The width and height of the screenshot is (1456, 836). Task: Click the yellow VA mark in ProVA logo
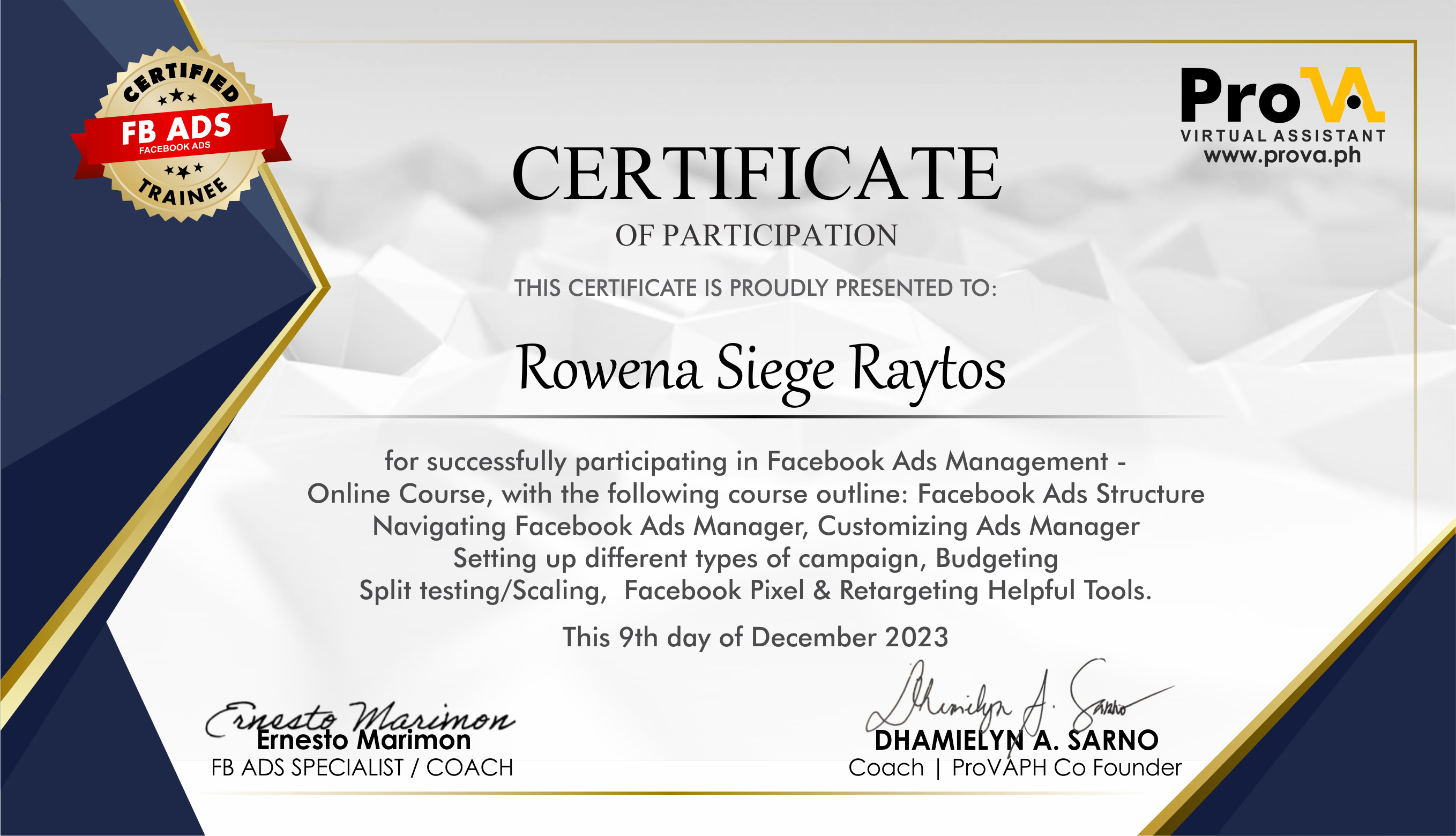[x=1342, y=95]
